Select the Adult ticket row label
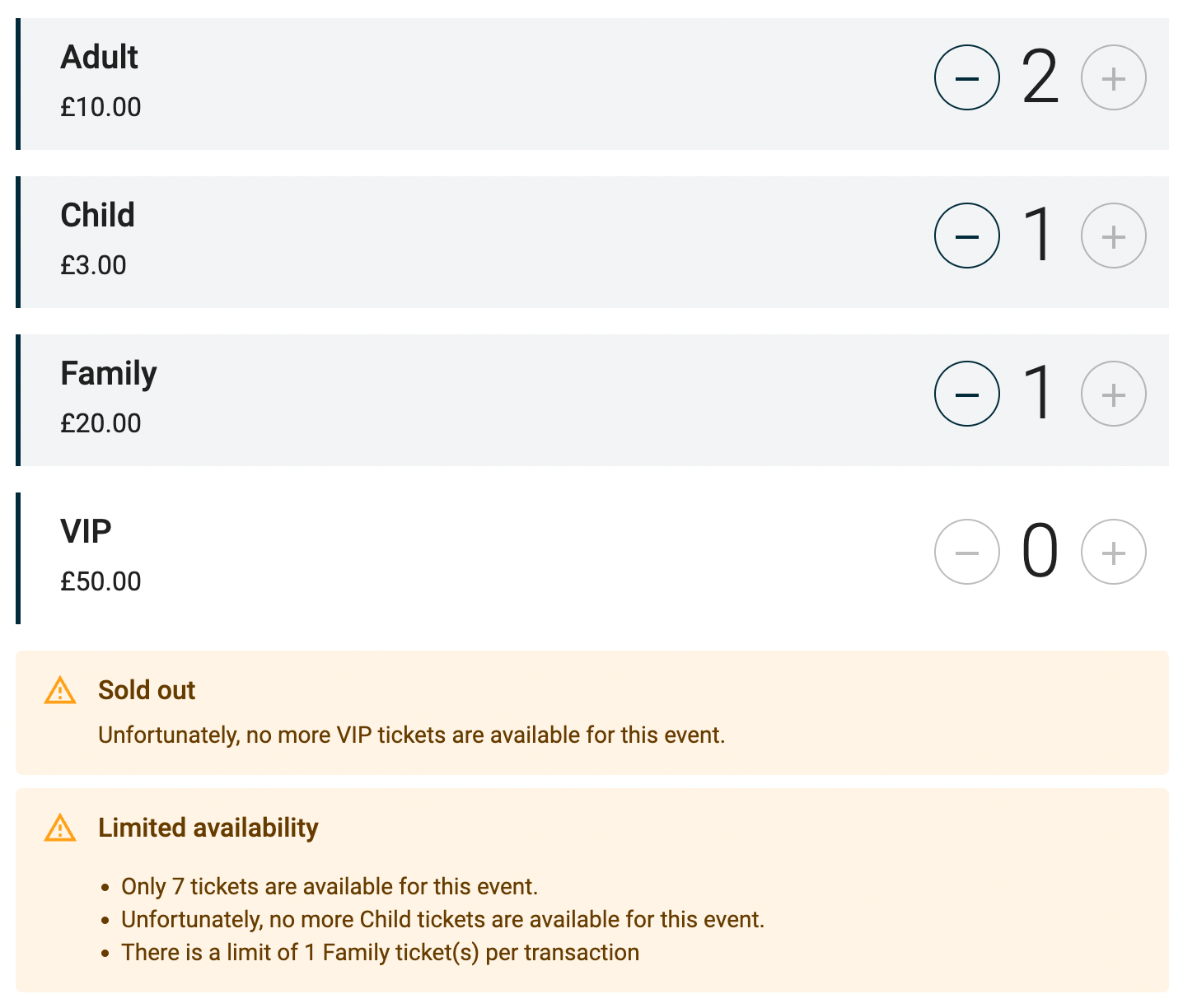 (100, 58)
